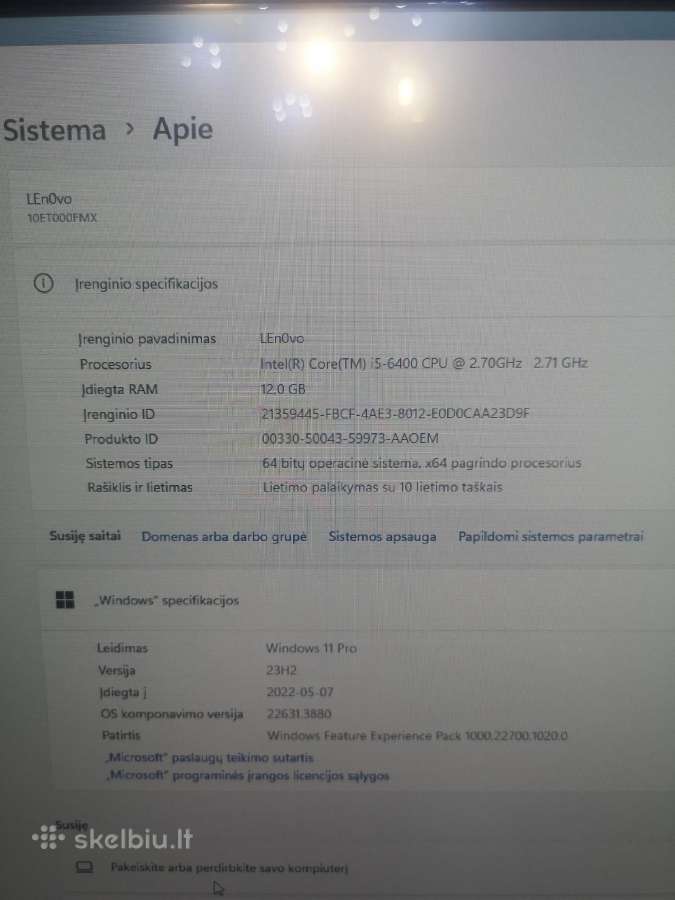
Task: Click the Apie breadcrumb title
Action: (x=183, y=130)
